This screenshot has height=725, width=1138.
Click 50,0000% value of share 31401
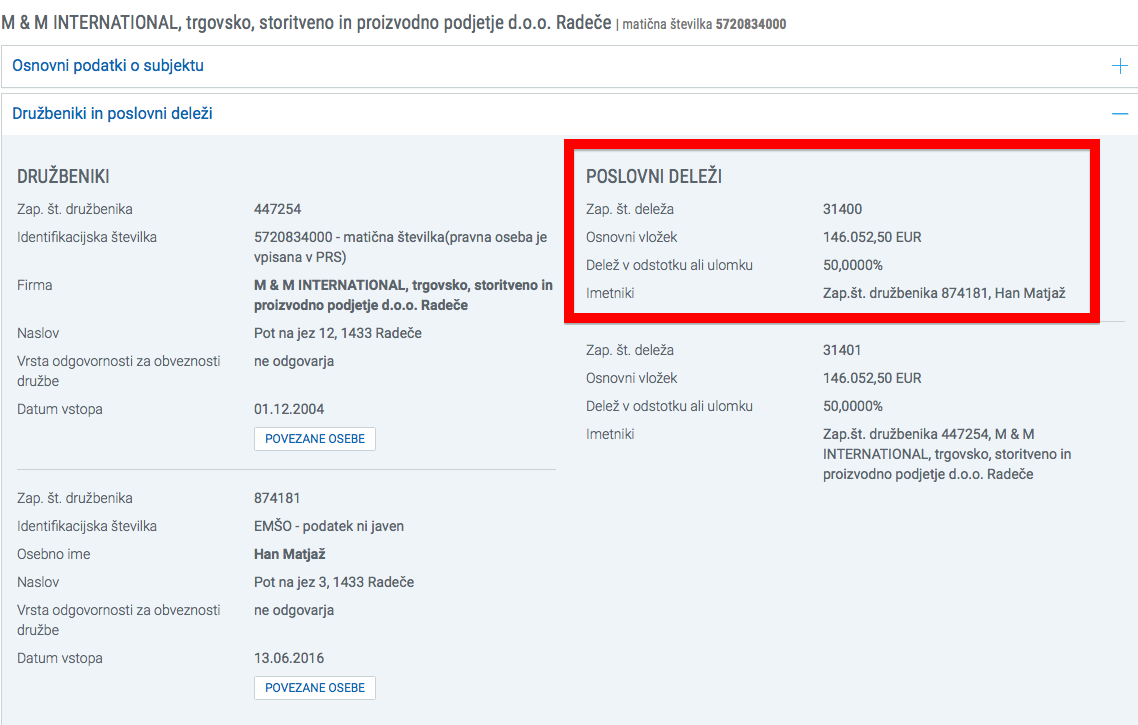pyautogui.click(x=853, y=406)
